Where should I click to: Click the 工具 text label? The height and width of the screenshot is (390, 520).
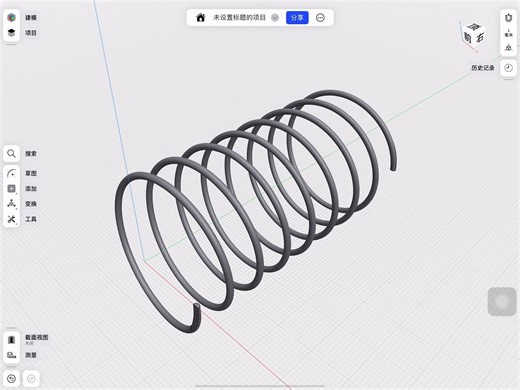click(x=31, y=219)
